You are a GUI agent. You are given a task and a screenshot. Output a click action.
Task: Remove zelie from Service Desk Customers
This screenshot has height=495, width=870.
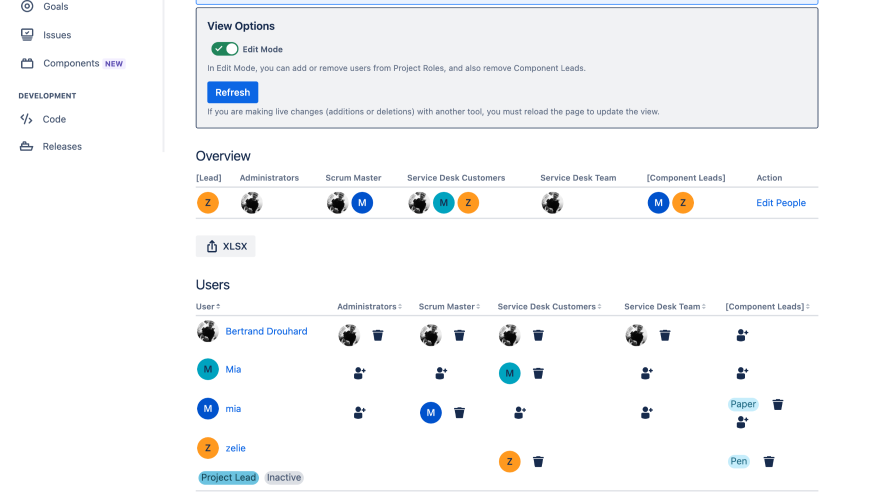538,461
